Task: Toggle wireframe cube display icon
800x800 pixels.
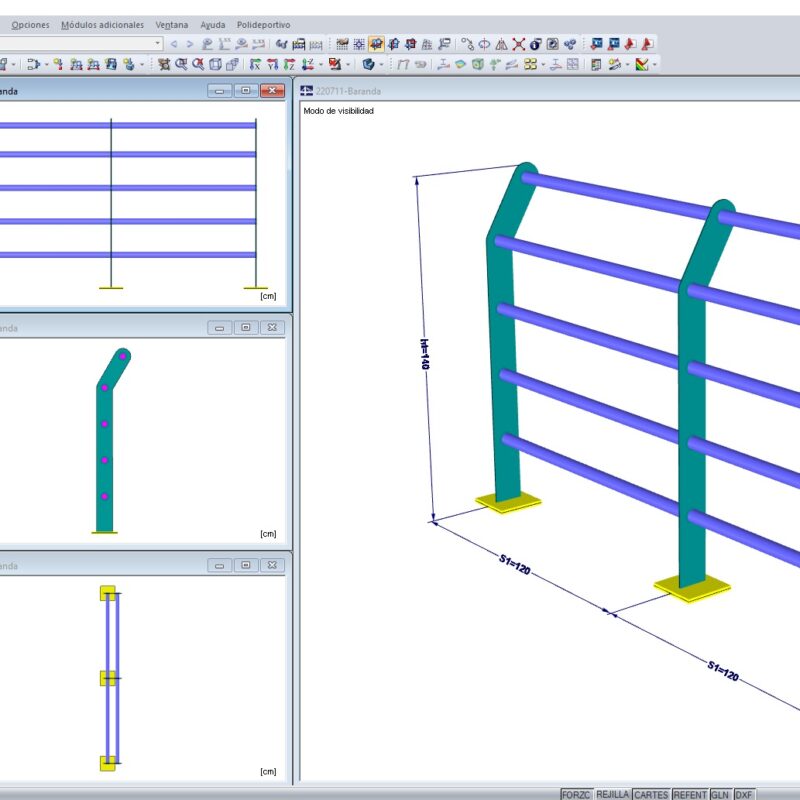Action: tap(215, 64)
